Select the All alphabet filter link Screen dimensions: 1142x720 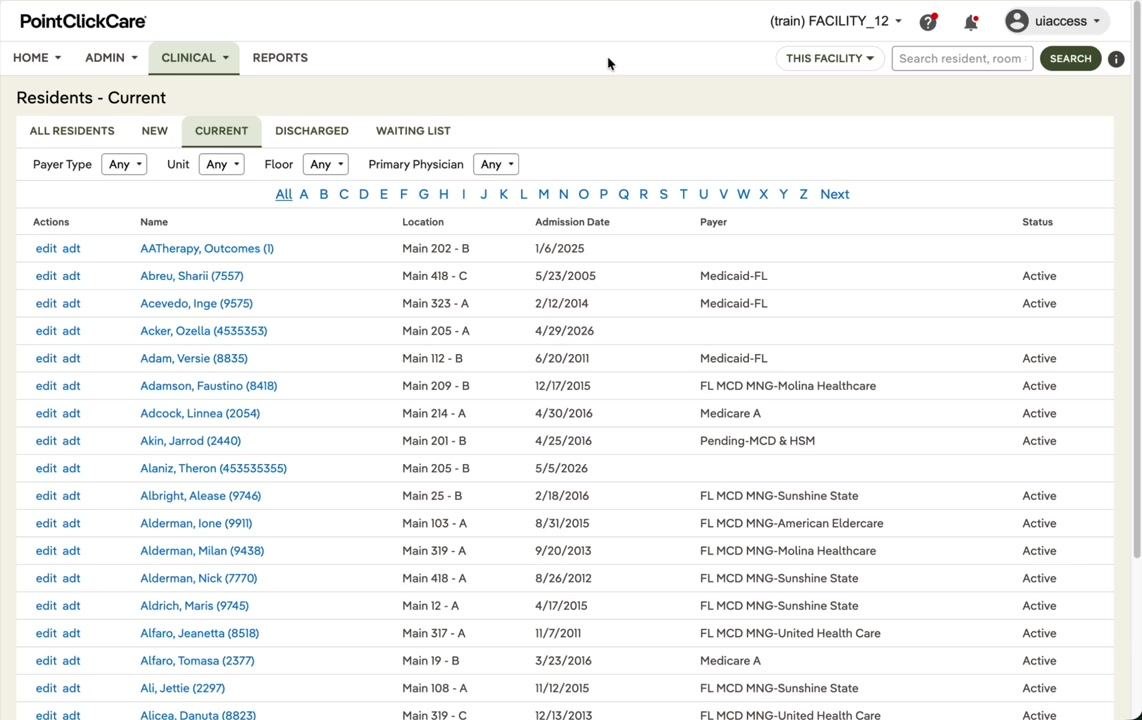point(283,194)
